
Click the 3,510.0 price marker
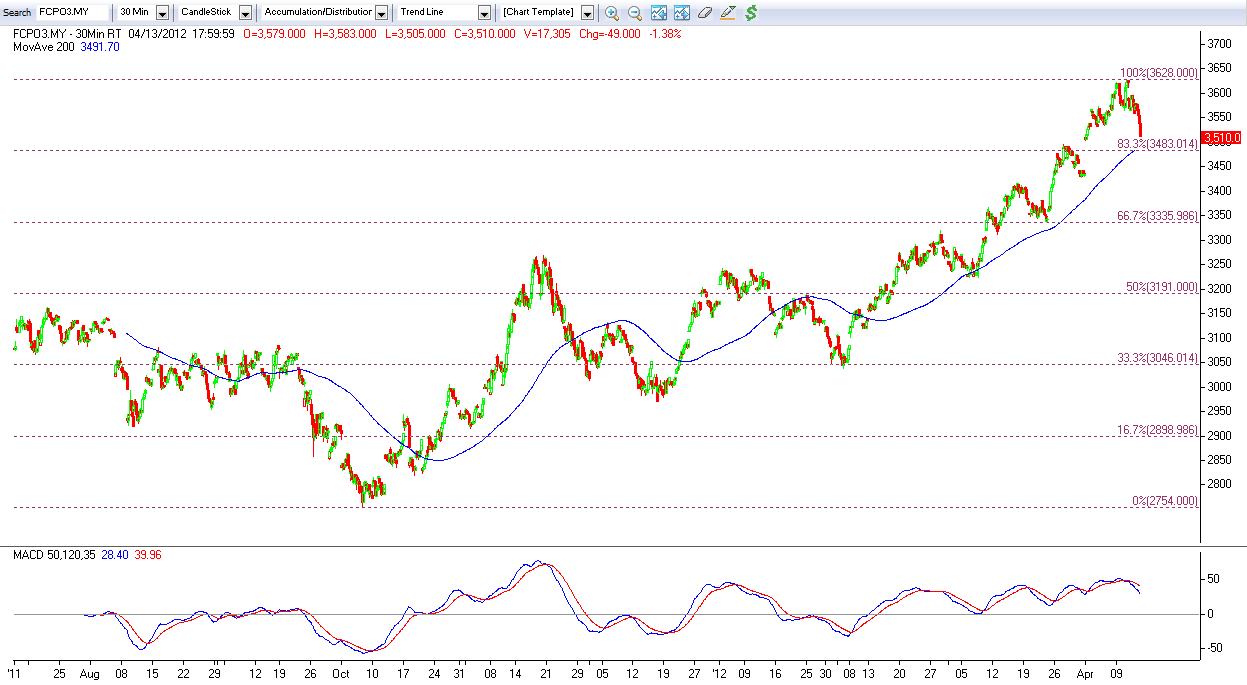click(1222, 138)
